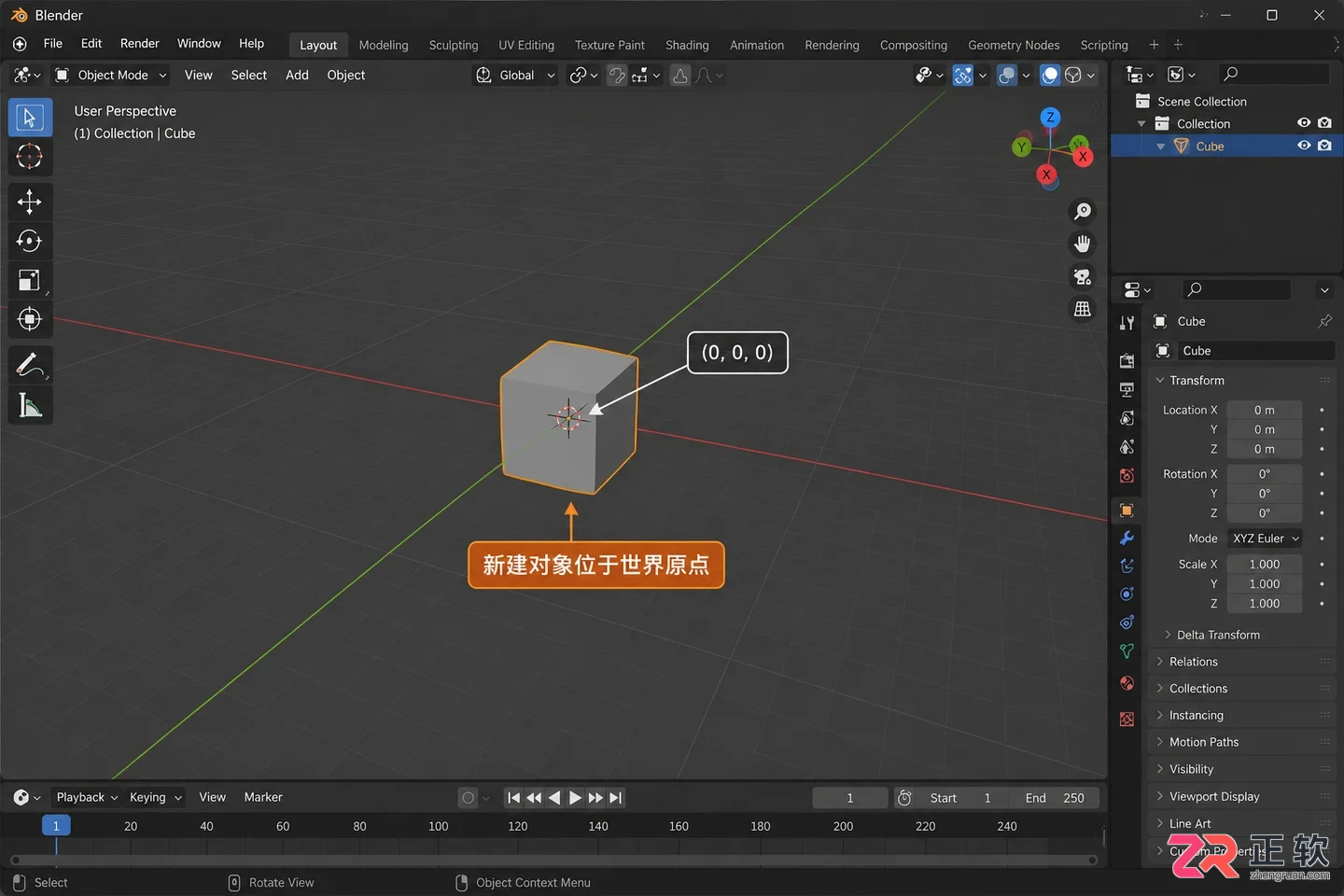The image size is (1344, 896).
Task: Click the current frame 1 playhead
Action: (x=56, y=826)
